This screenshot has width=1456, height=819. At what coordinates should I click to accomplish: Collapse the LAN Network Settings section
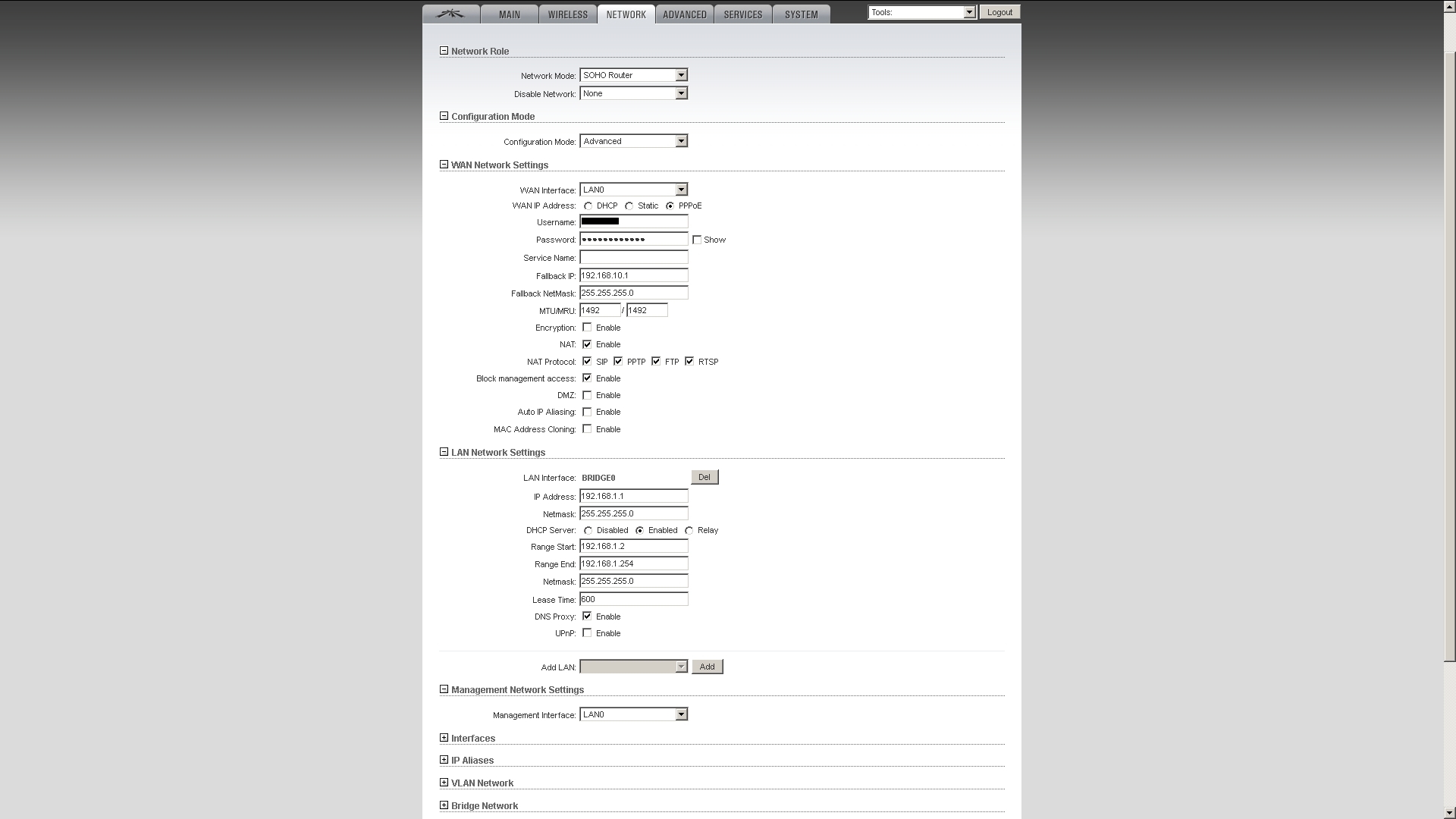444,452
